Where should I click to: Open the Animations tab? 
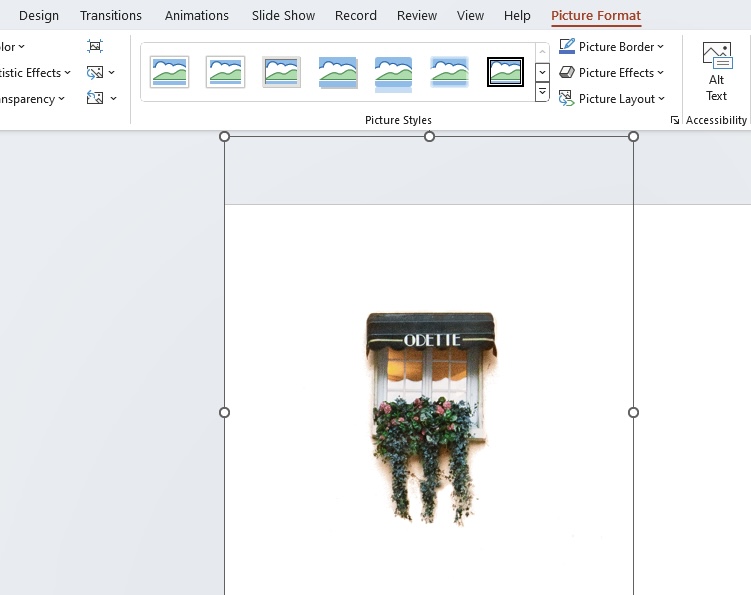coord(197,15)
